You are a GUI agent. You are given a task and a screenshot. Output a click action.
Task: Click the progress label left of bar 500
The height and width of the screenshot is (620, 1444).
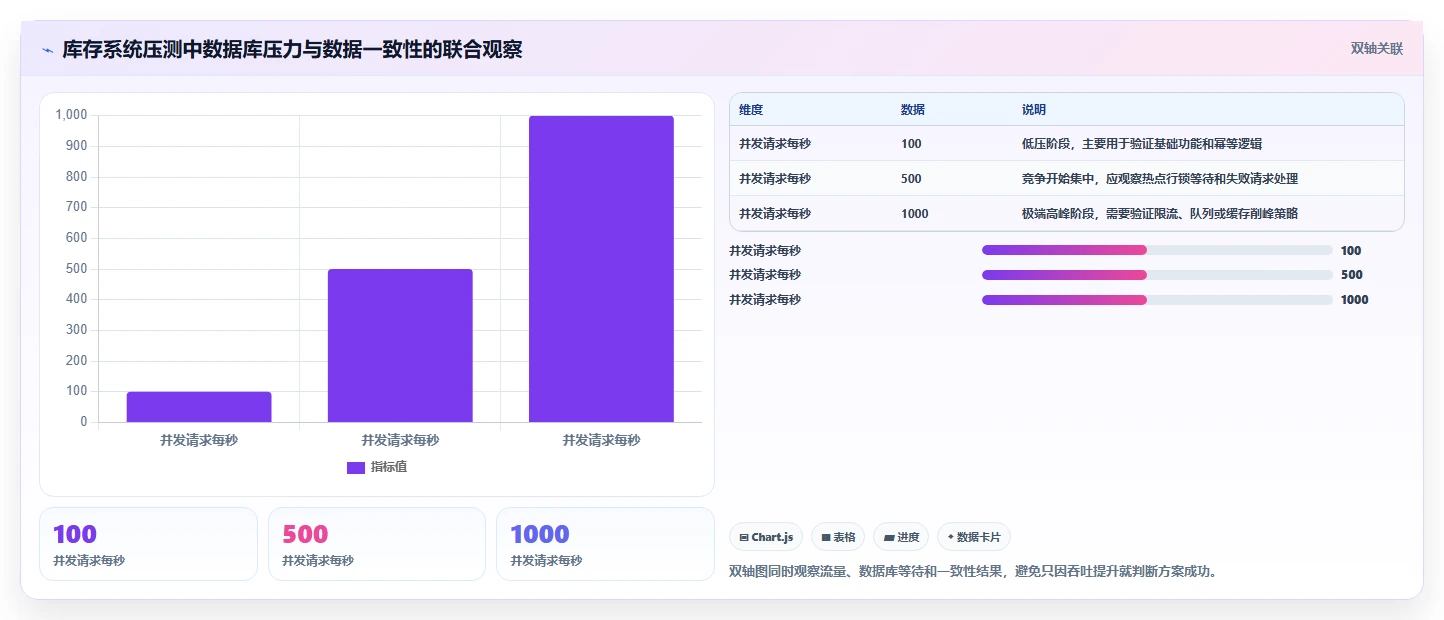click(765, 275)
